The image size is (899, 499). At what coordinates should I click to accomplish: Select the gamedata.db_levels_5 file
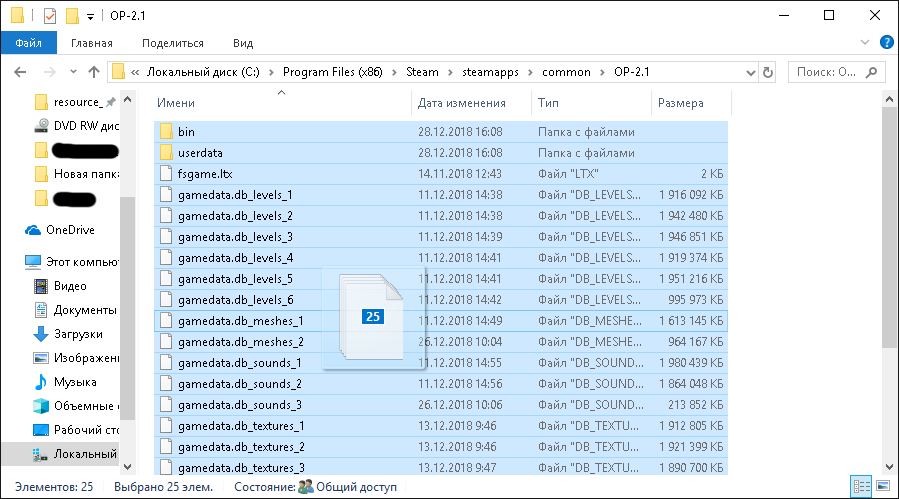(x=441, y=279)
